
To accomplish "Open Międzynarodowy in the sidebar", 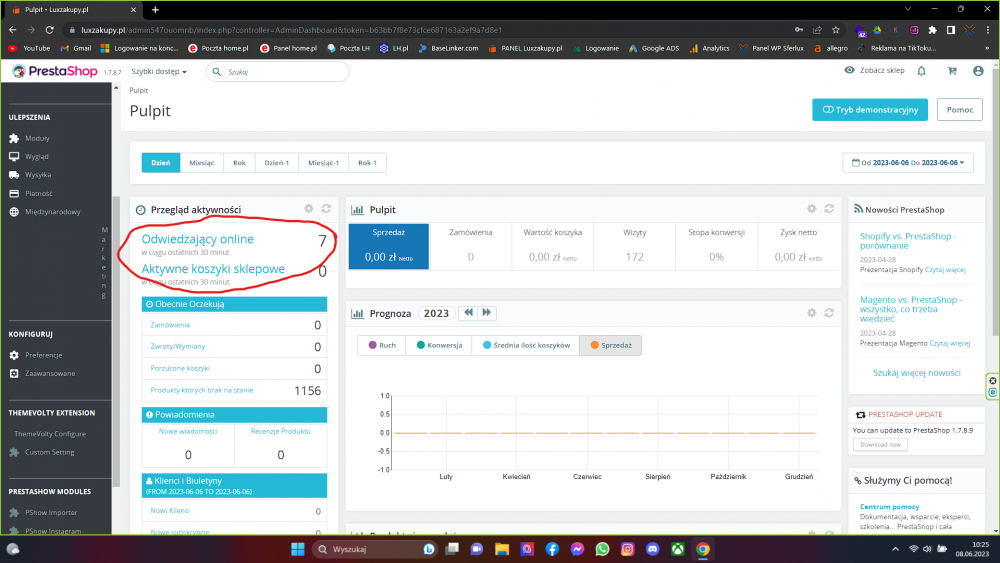I will (52, 212).
